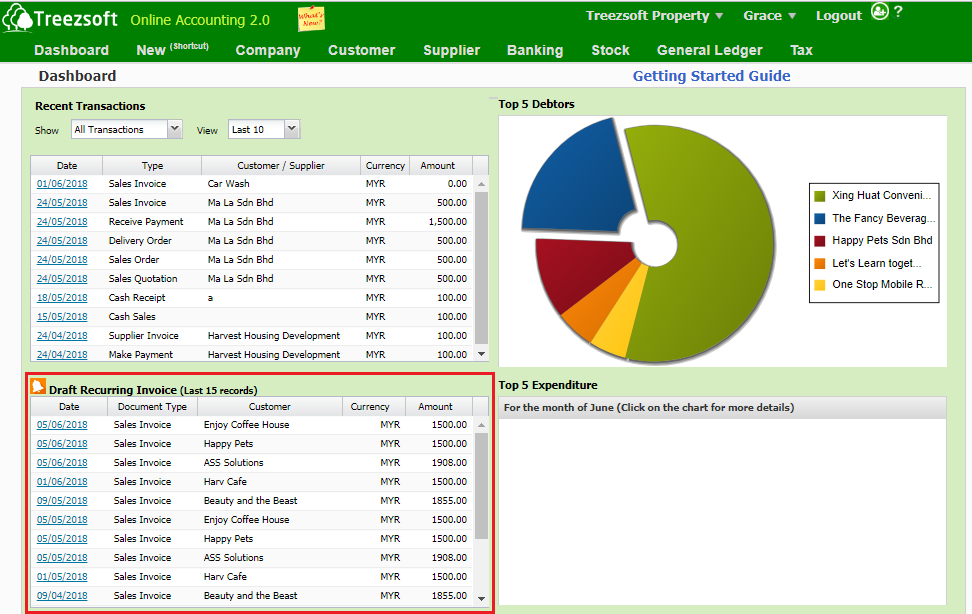Image resolution: width=972 pixels, height=614 pixels.
Task: Open the Banking section
Action: coord(535,50)
